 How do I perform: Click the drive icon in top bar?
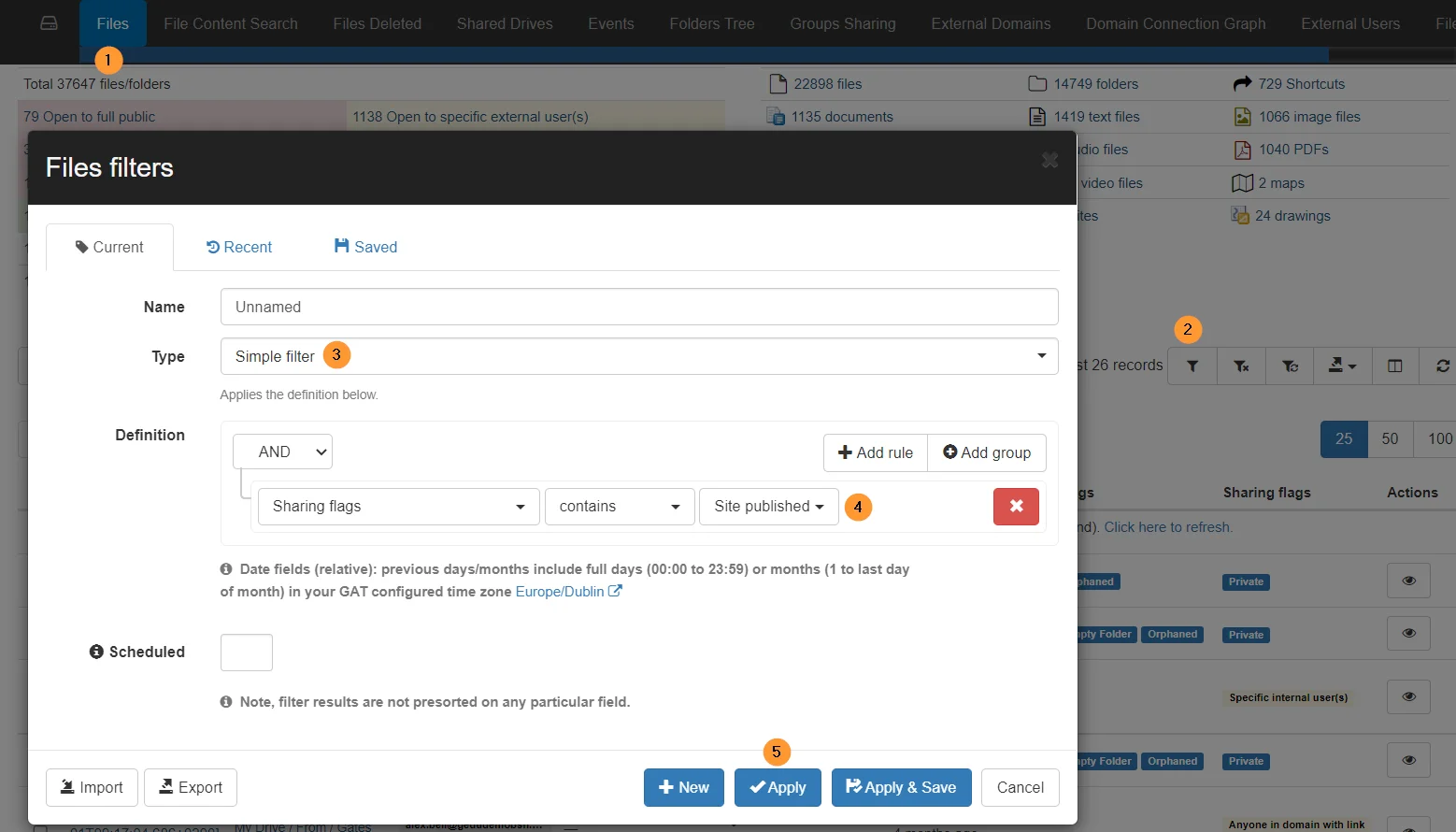[x=50, y=23]
